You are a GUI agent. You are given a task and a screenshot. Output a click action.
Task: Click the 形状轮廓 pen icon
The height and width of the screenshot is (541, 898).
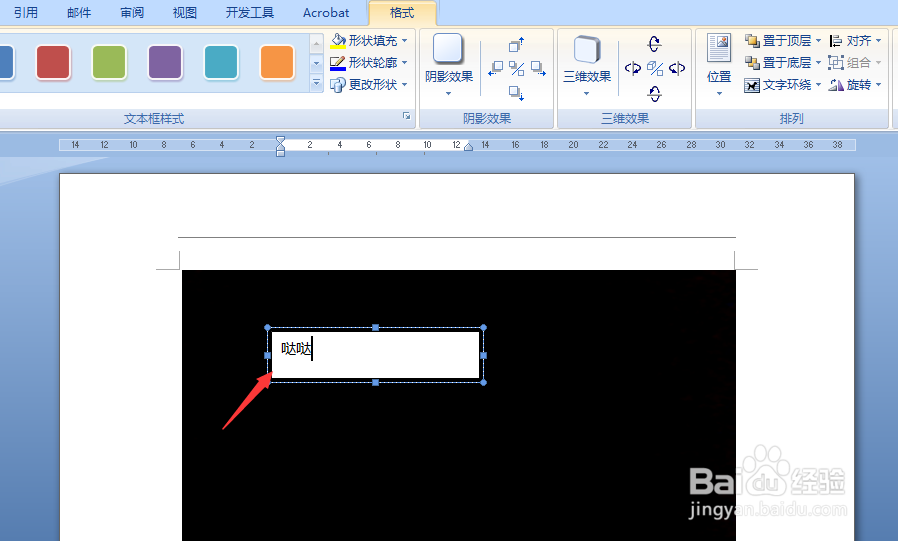click(338, 62)
